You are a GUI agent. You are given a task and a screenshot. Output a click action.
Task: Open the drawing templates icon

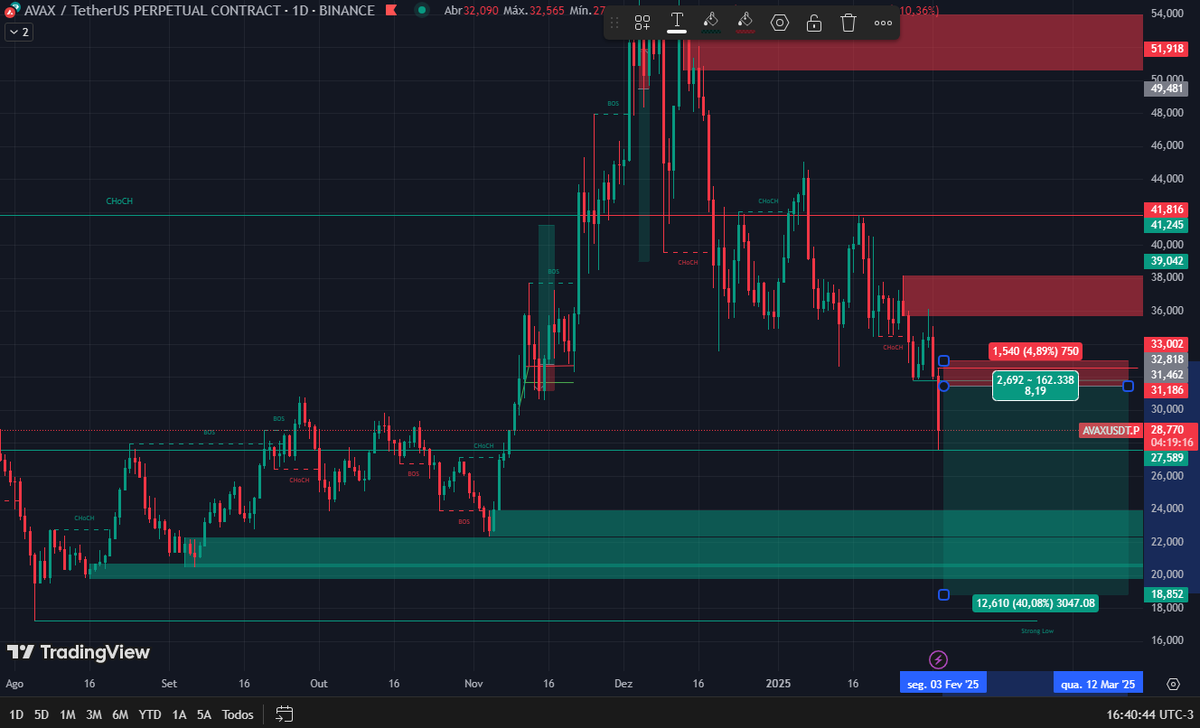pos(642,22)
